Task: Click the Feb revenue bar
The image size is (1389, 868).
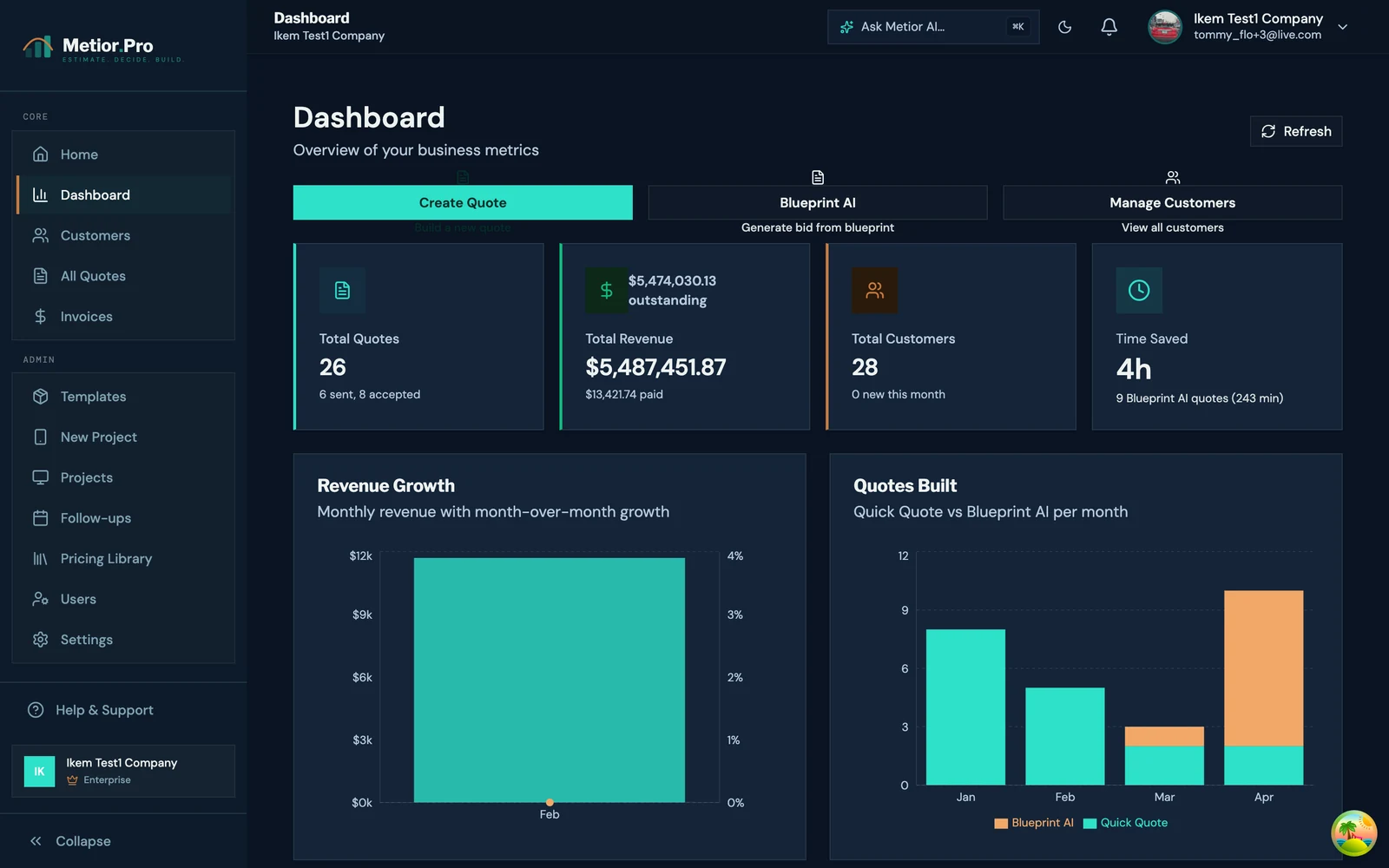Action: 550,681
